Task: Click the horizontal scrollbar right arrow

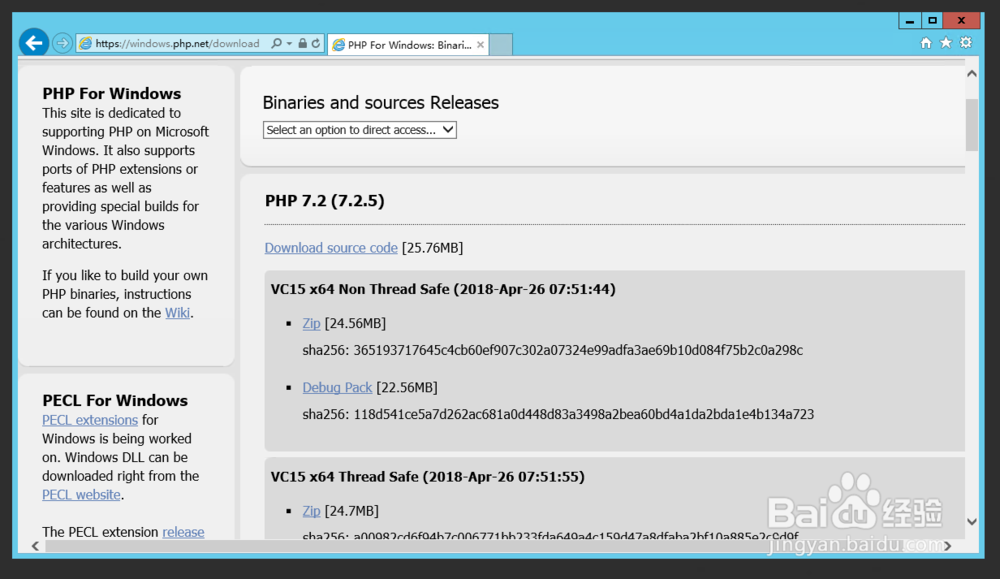Action: [x=948, y=546]
